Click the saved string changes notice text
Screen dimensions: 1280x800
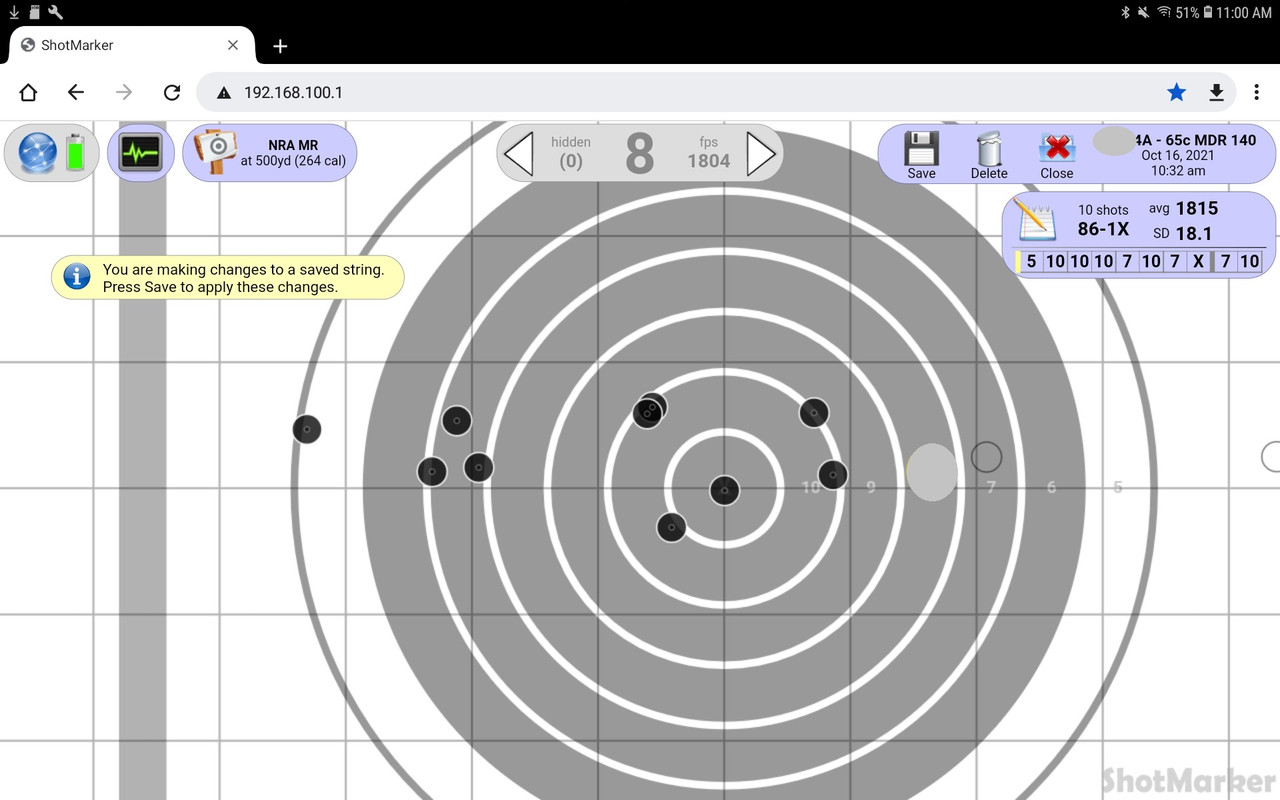tap(243, 278)
